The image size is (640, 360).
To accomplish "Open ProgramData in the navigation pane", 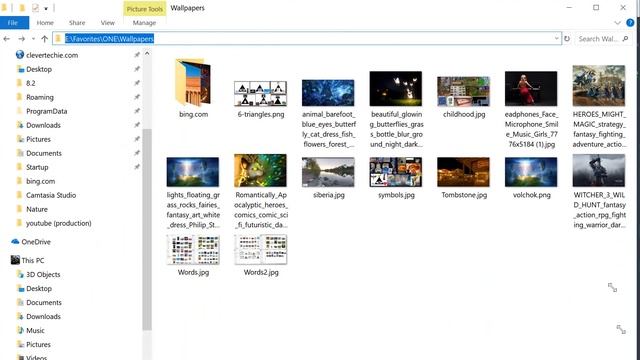I will 47,111.
